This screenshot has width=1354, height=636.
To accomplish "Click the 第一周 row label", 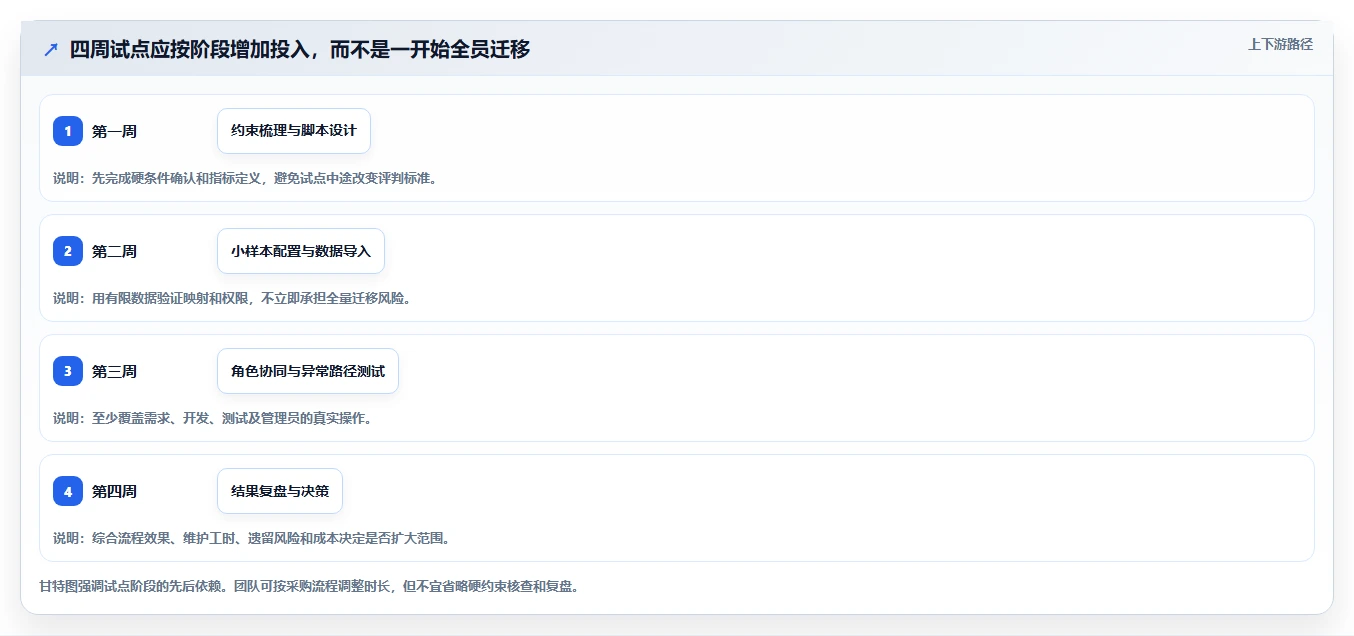I will 114,131.
